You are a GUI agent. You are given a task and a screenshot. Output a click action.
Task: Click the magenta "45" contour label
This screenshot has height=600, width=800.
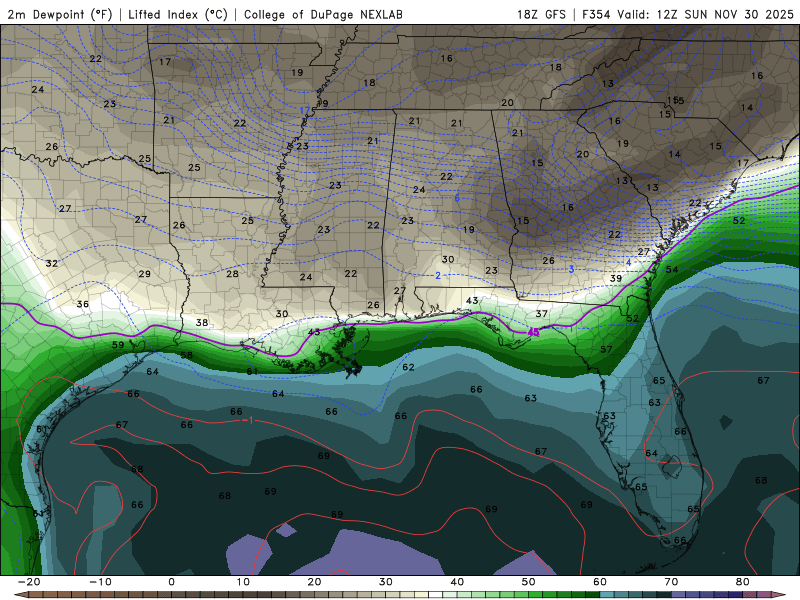tap(533, 333)
